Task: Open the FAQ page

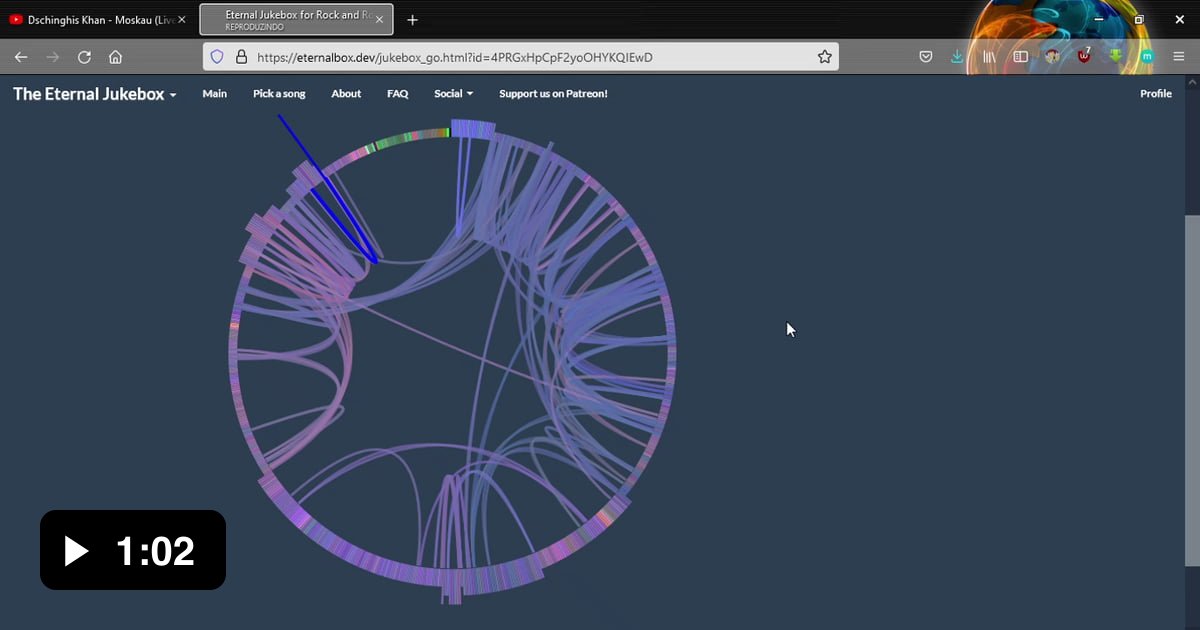Action: 397,93
